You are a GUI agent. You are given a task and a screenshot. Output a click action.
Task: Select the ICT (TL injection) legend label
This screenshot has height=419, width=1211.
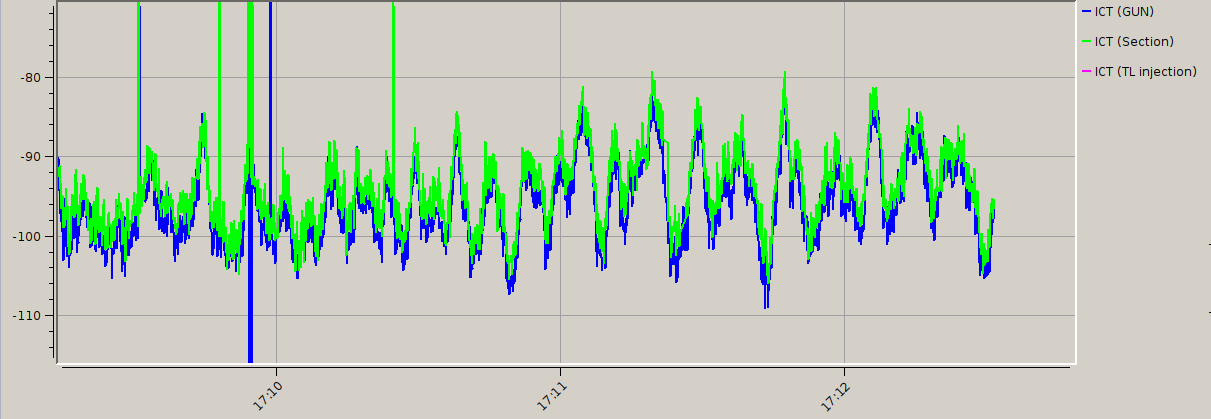(x=1145, y=72)
